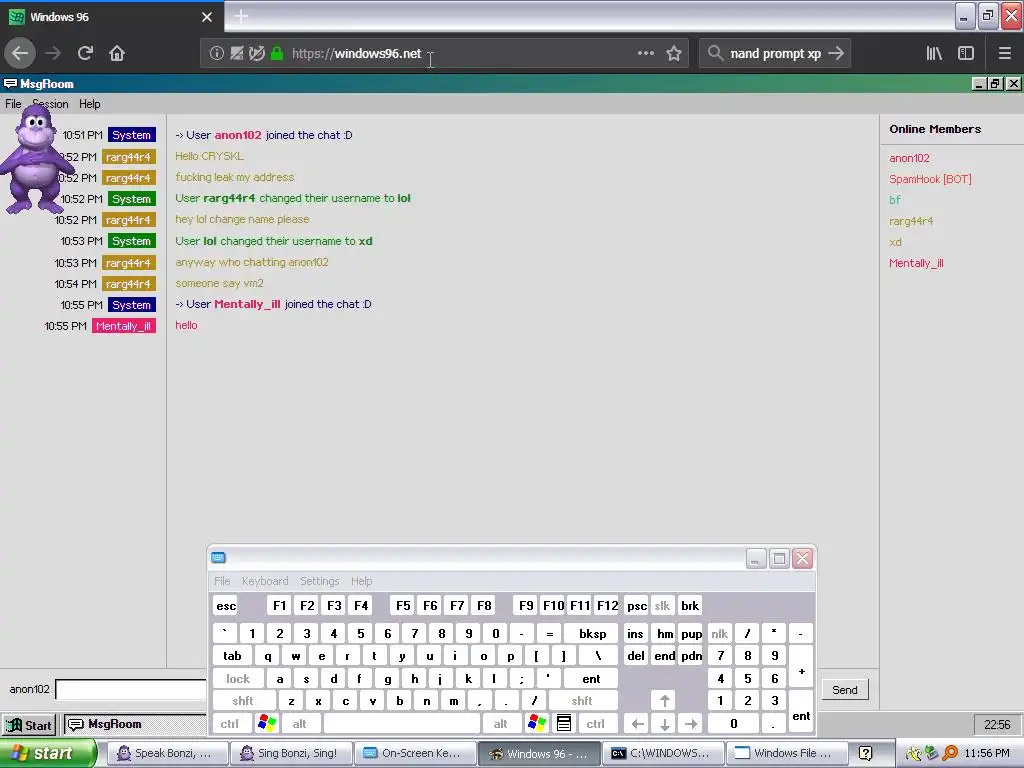The height and width of the screenshot is (768, 1024).
Task: Toggle the slk scroll lock key
Action: [662, 605]
